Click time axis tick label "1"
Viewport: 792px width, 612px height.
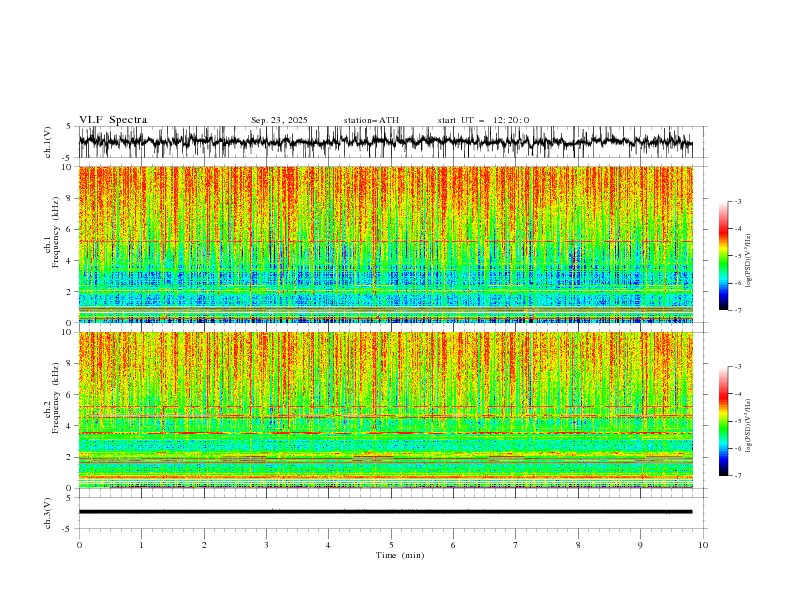(141, 545)
